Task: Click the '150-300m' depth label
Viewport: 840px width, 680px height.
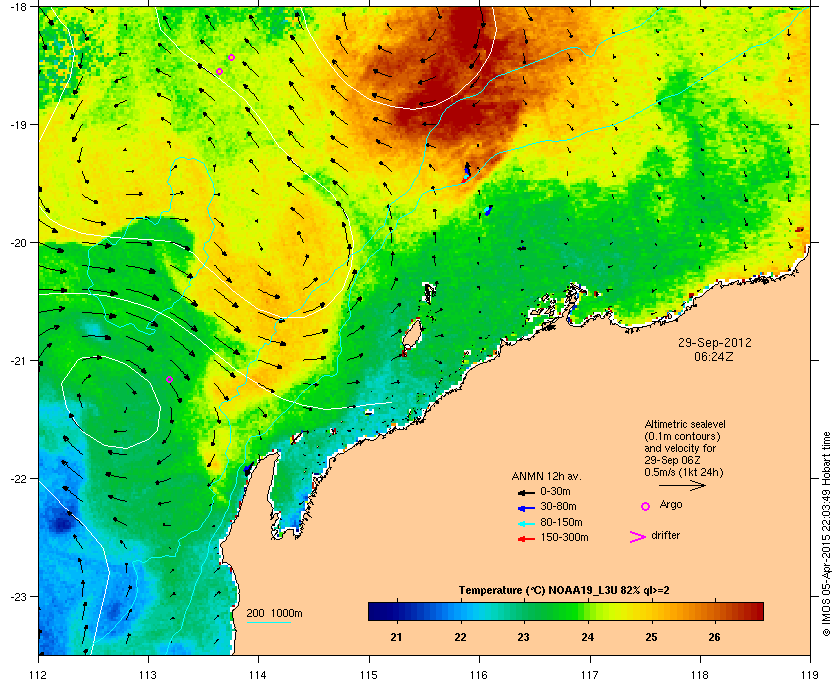Action: [564, 537]
